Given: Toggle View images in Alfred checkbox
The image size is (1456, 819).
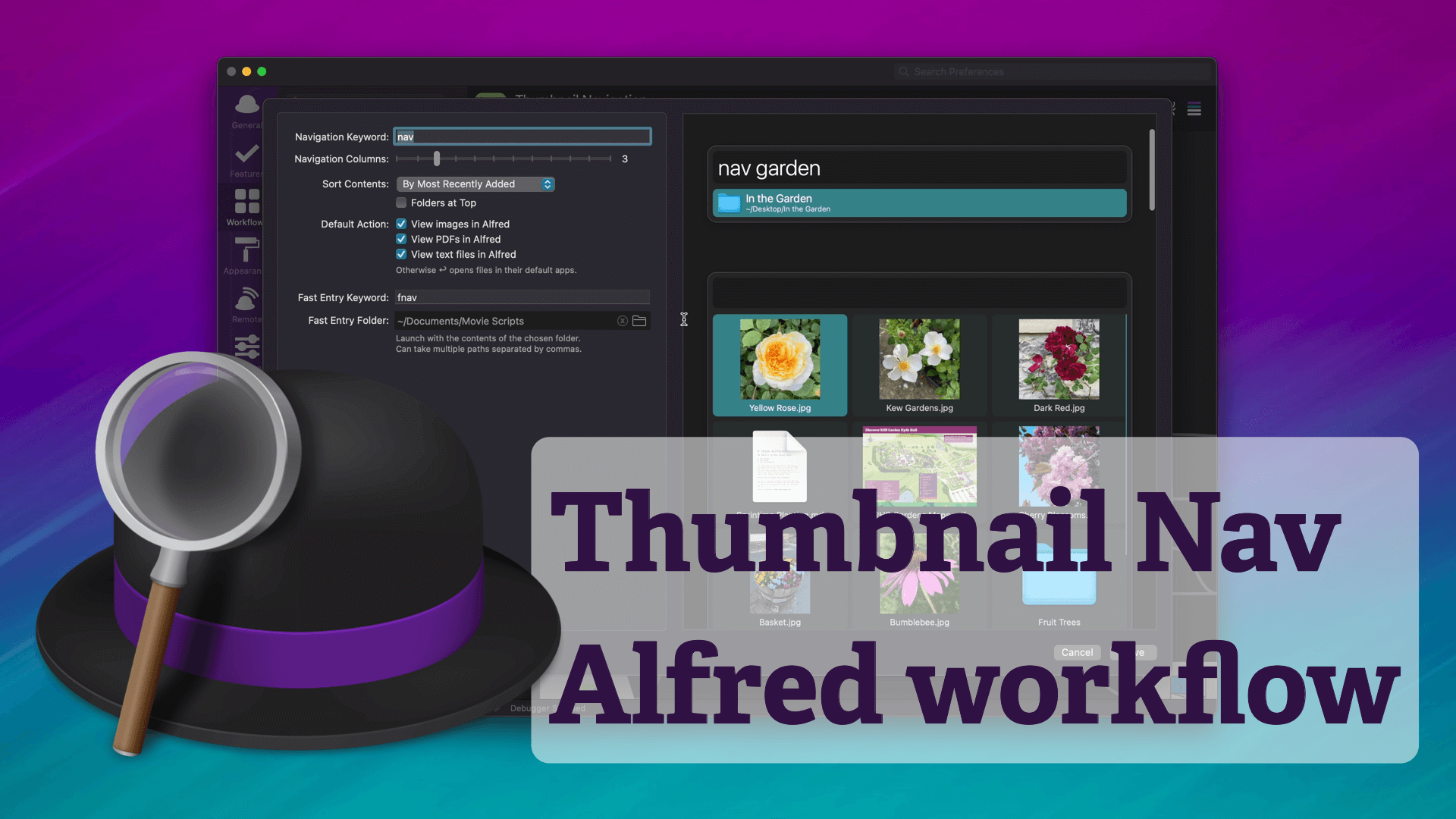Looking at the screenshot, I should click(x=401, y=223).
